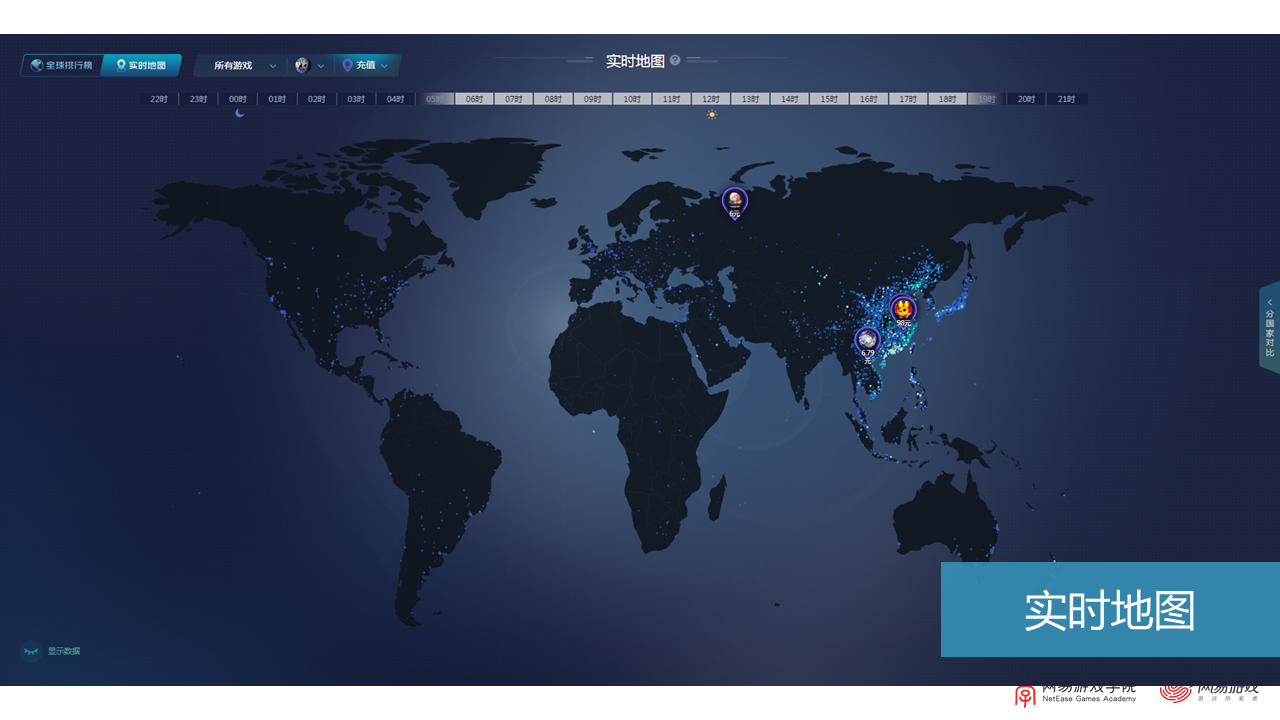Expand the 所有游戏 games dropdown

pyautogui.click(x=243, y=66)
